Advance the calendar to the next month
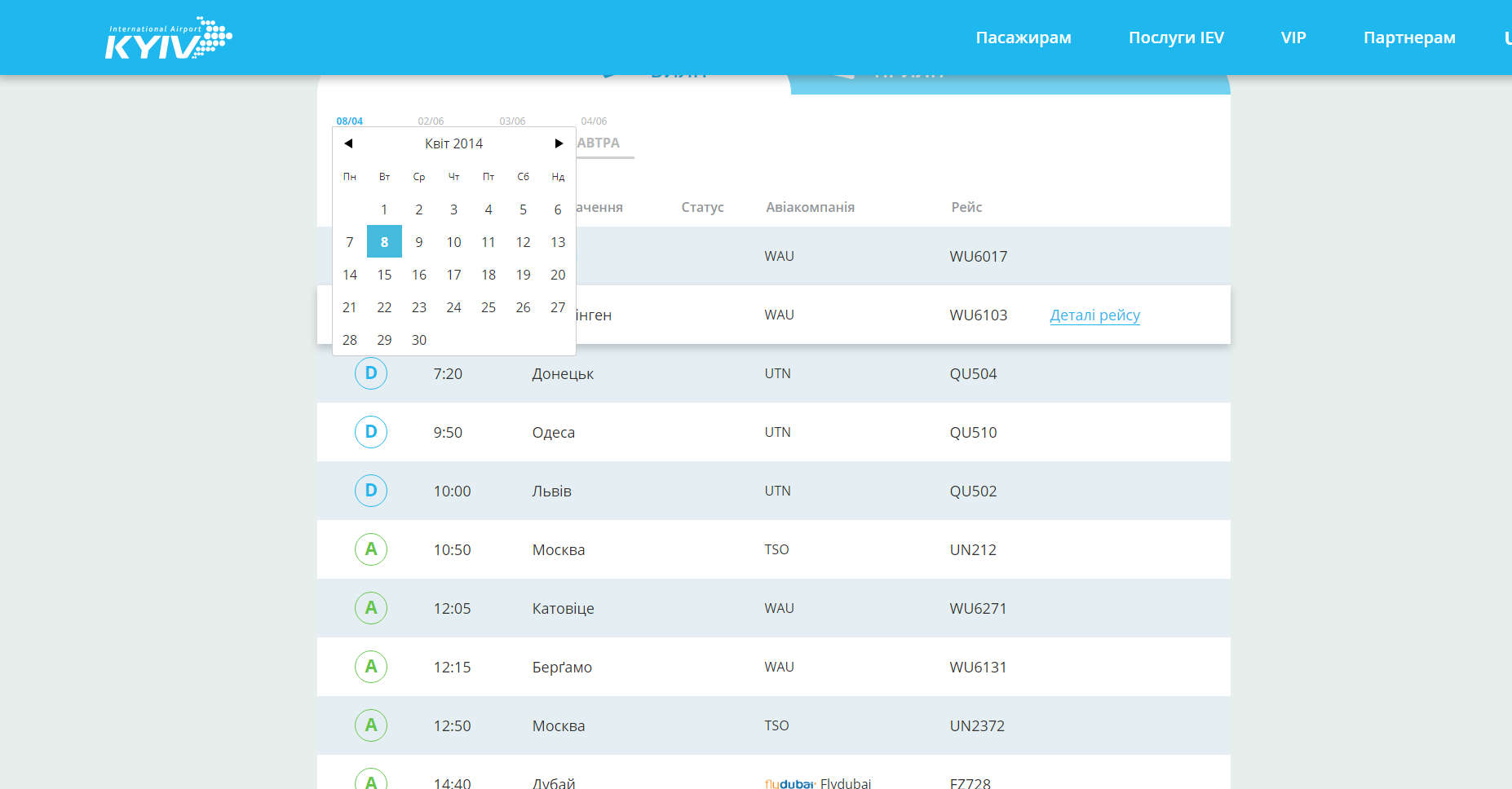The image size is (1512, 789). click(x=559, y=143)
